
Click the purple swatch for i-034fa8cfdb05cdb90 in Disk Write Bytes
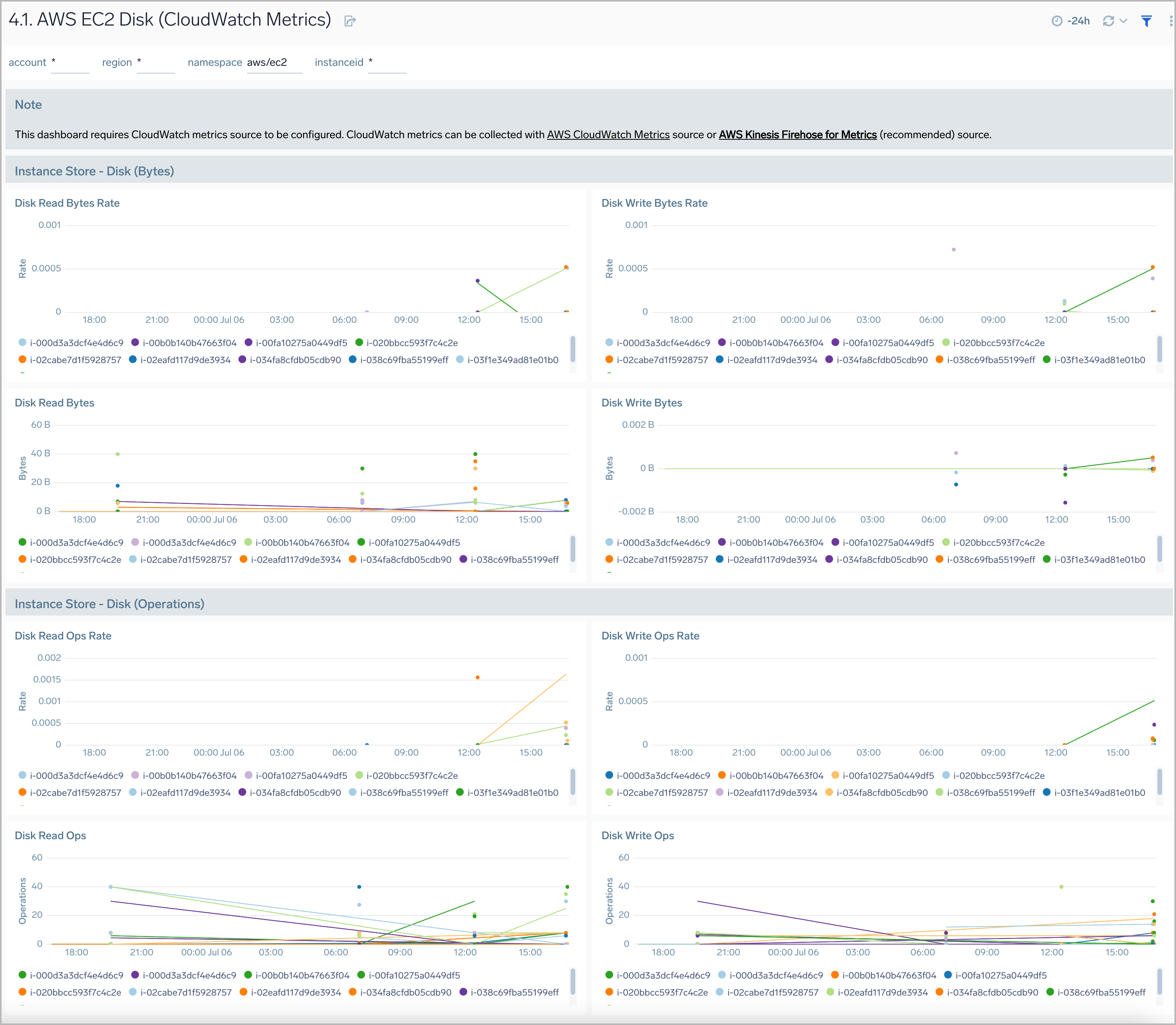(x=829, y=559)
